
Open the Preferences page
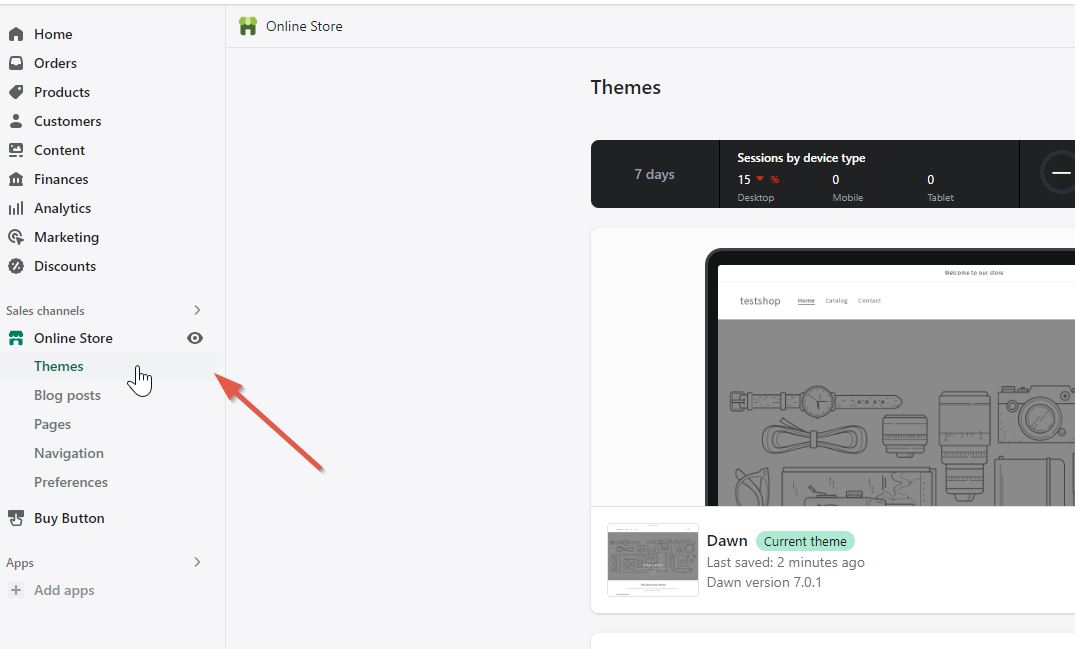70,482
